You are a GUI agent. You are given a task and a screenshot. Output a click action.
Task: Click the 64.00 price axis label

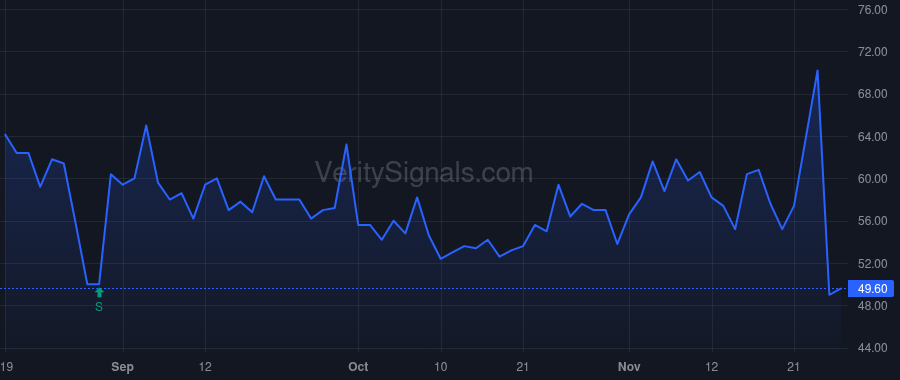tap(871, 137)
